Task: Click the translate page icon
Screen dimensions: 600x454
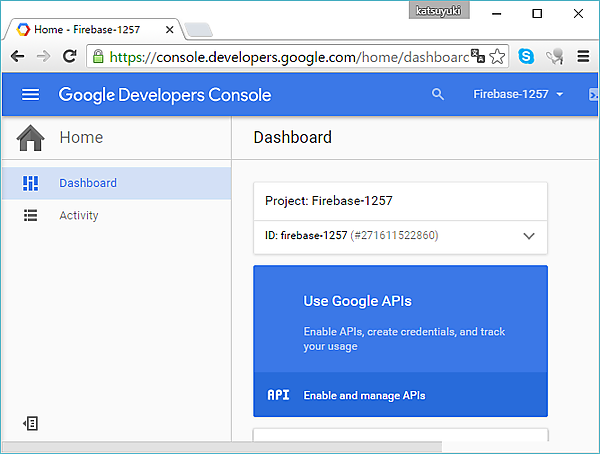Action: [477, 57]
